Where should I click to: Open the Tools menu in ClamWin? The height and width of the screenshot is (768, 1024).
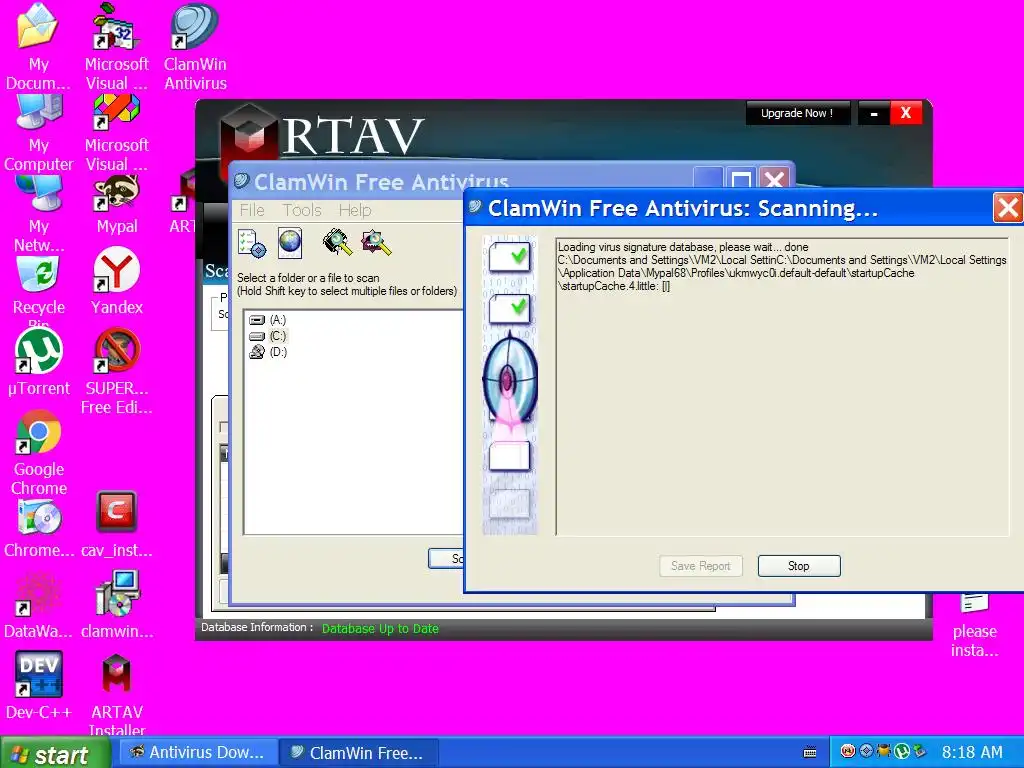[x=302, y=210]
